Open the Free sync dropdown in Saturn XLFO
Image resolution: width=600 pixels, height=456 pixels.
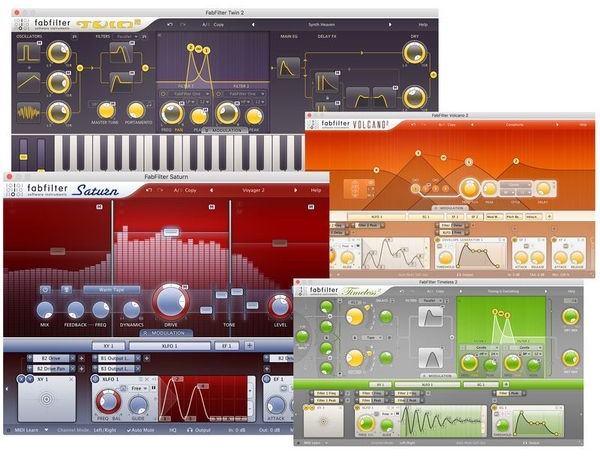click(139, 388)
